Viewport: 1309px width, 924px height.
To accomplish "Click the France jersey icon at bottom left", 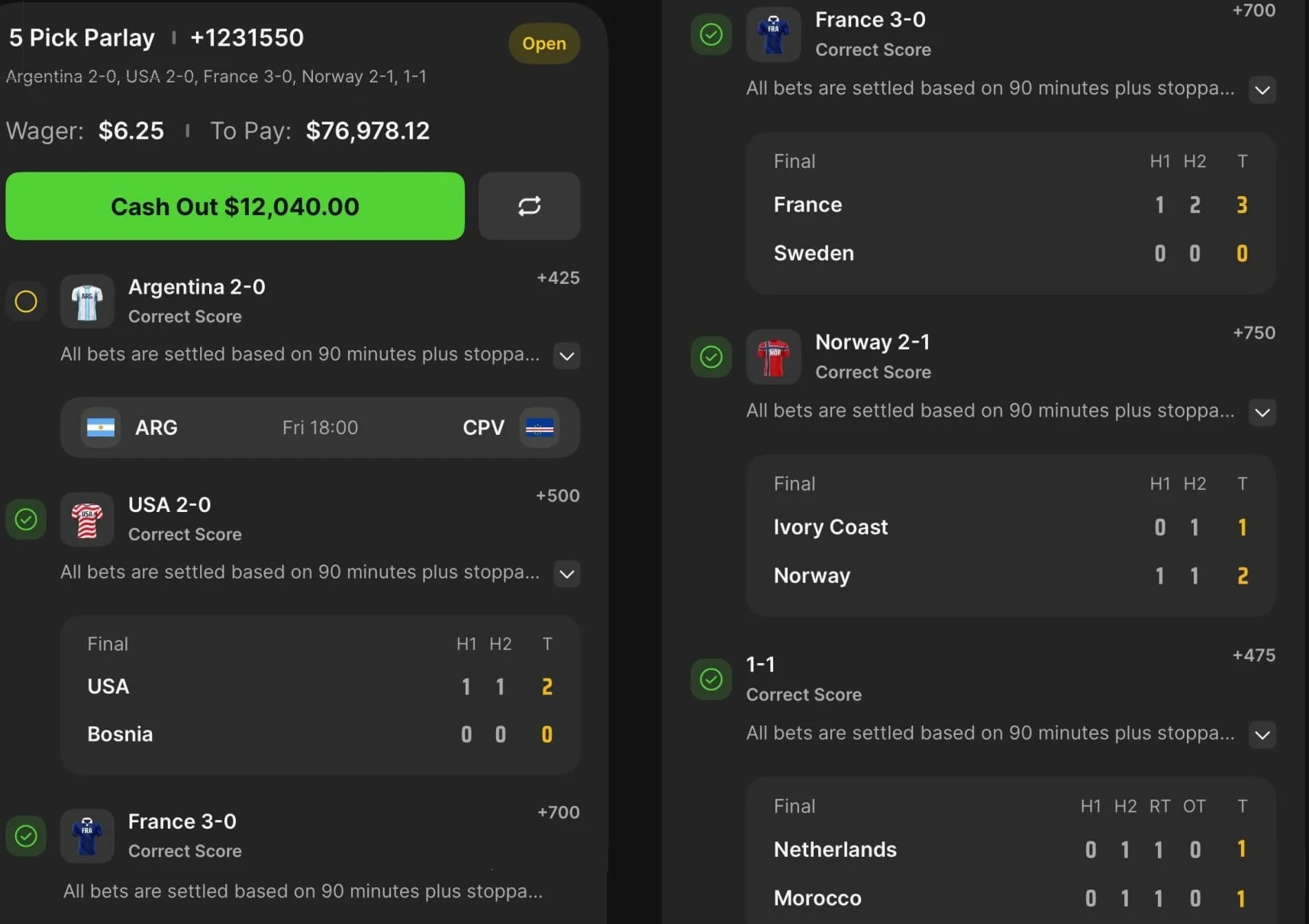I will (x=87, y=836).
